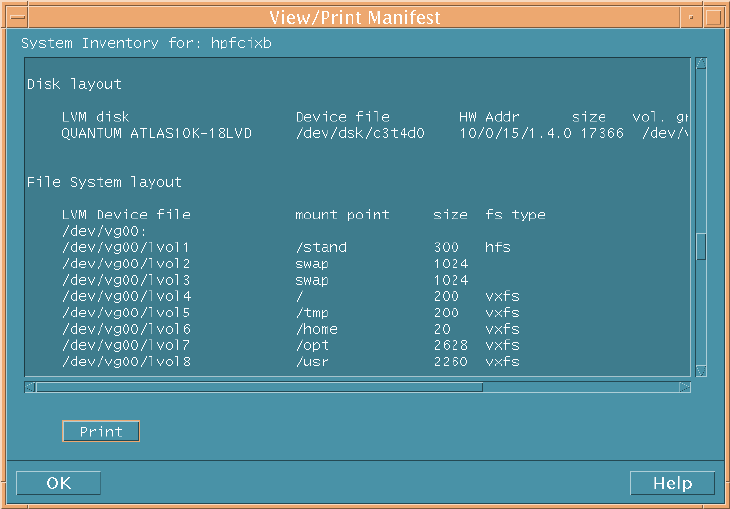
Task: Click 'mount point' column header
Action: point(342,215)
